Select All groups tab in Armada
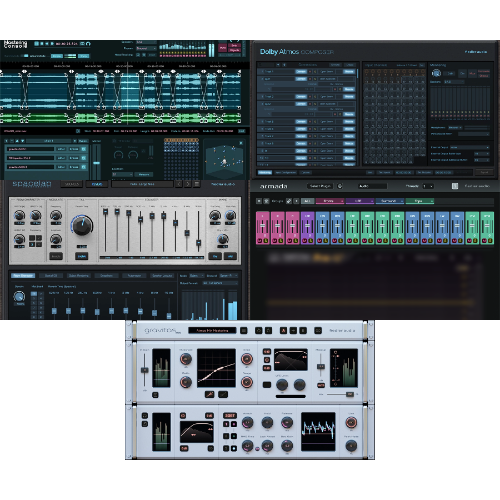Screen dimensions: 500x500 (x=307, y=201)
